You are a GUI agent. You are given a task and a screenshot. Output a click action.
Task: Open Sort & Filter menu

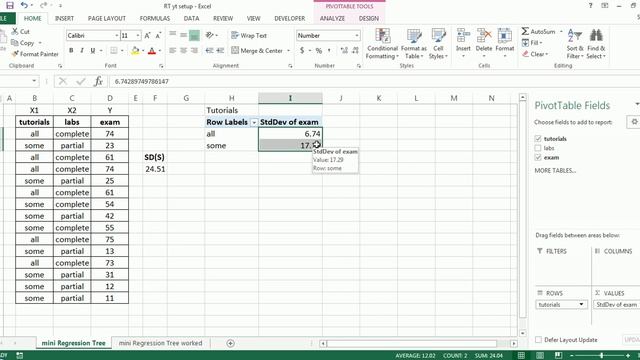[575, 44]
